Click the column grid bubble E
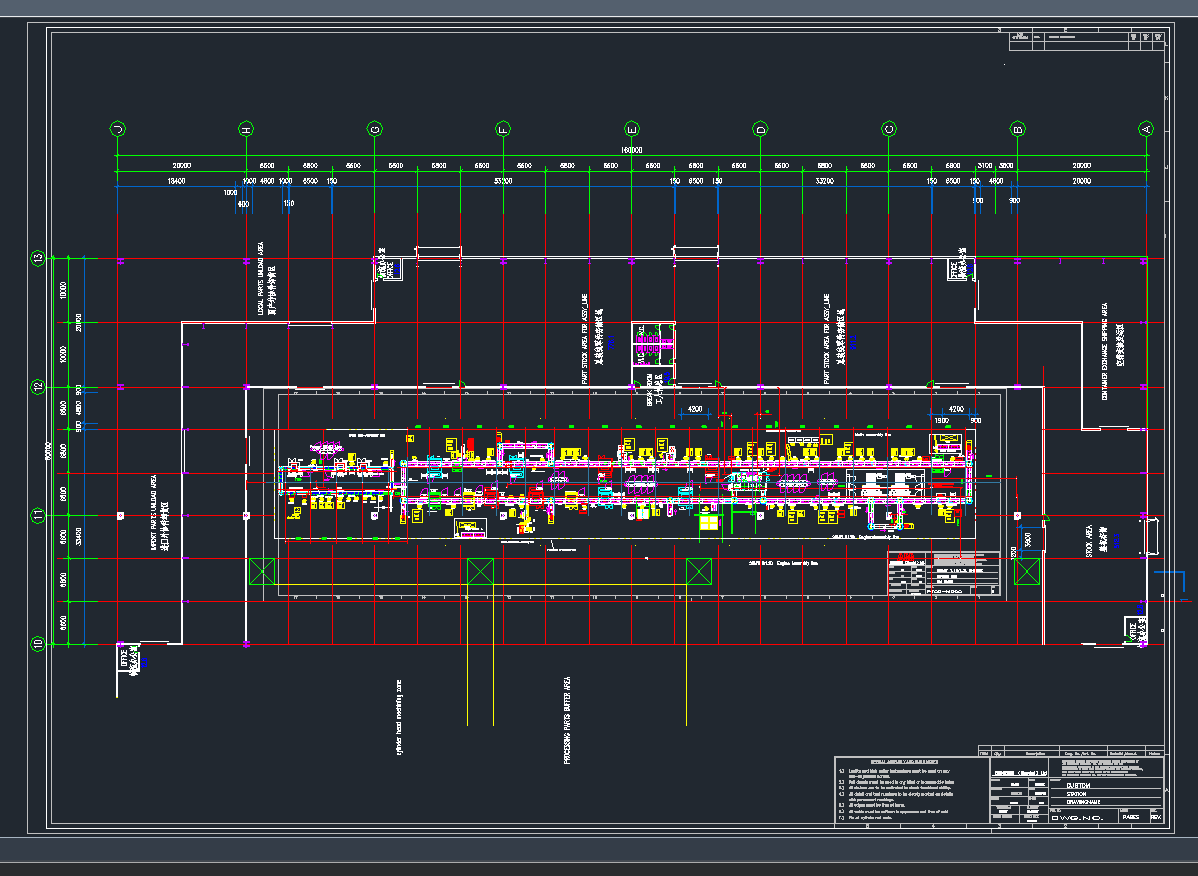The height and width of the screenshot is (876, 1198). (632, 129)
